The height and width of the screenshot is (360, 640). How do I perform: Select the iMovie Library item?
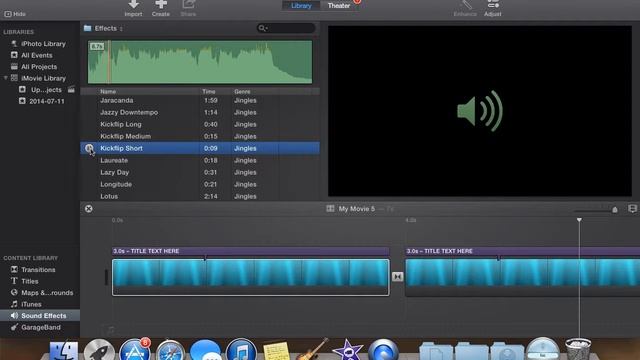coord(43,78)
